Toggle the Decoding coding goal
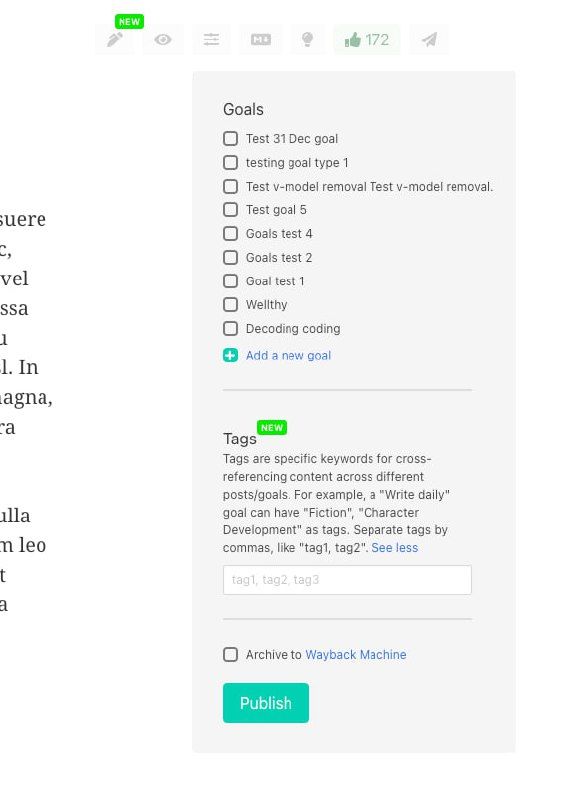578x800 pixels. (x=230, y=329)
